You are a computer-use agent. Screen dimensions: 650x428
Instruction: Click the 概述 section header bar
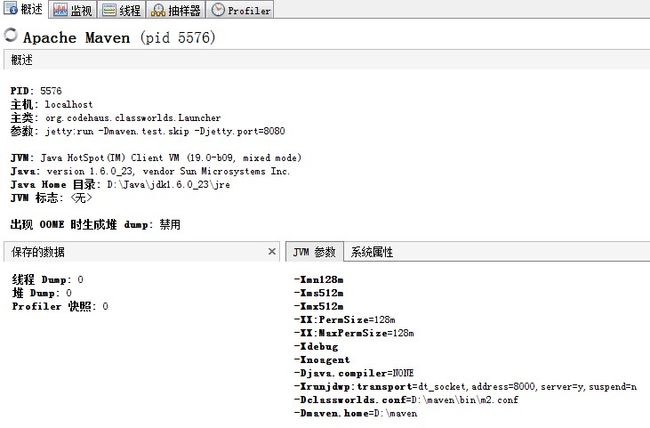[x=327, y=60]
